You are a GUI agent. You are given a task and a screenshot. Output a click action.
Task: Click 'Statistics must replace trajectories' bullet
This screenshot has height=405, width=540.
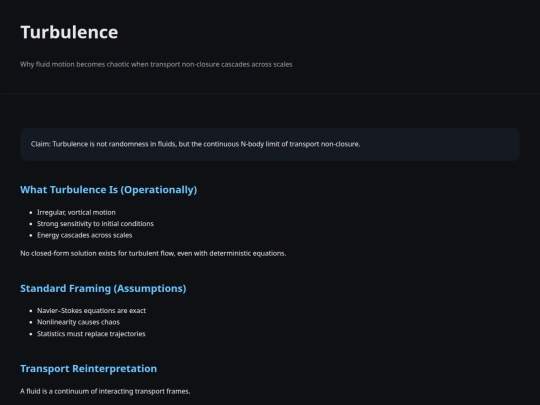(91, 334)
